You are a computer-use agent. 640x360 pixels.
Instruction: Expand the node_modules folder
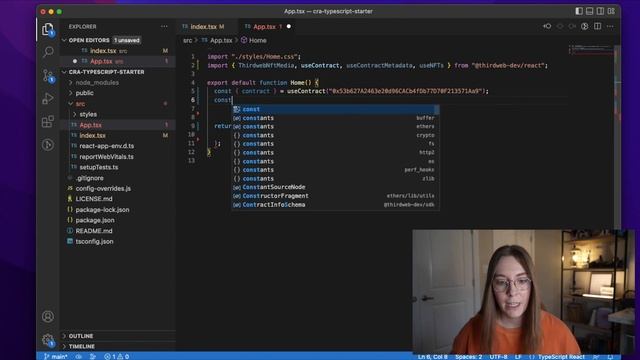[x=118, y=82]
